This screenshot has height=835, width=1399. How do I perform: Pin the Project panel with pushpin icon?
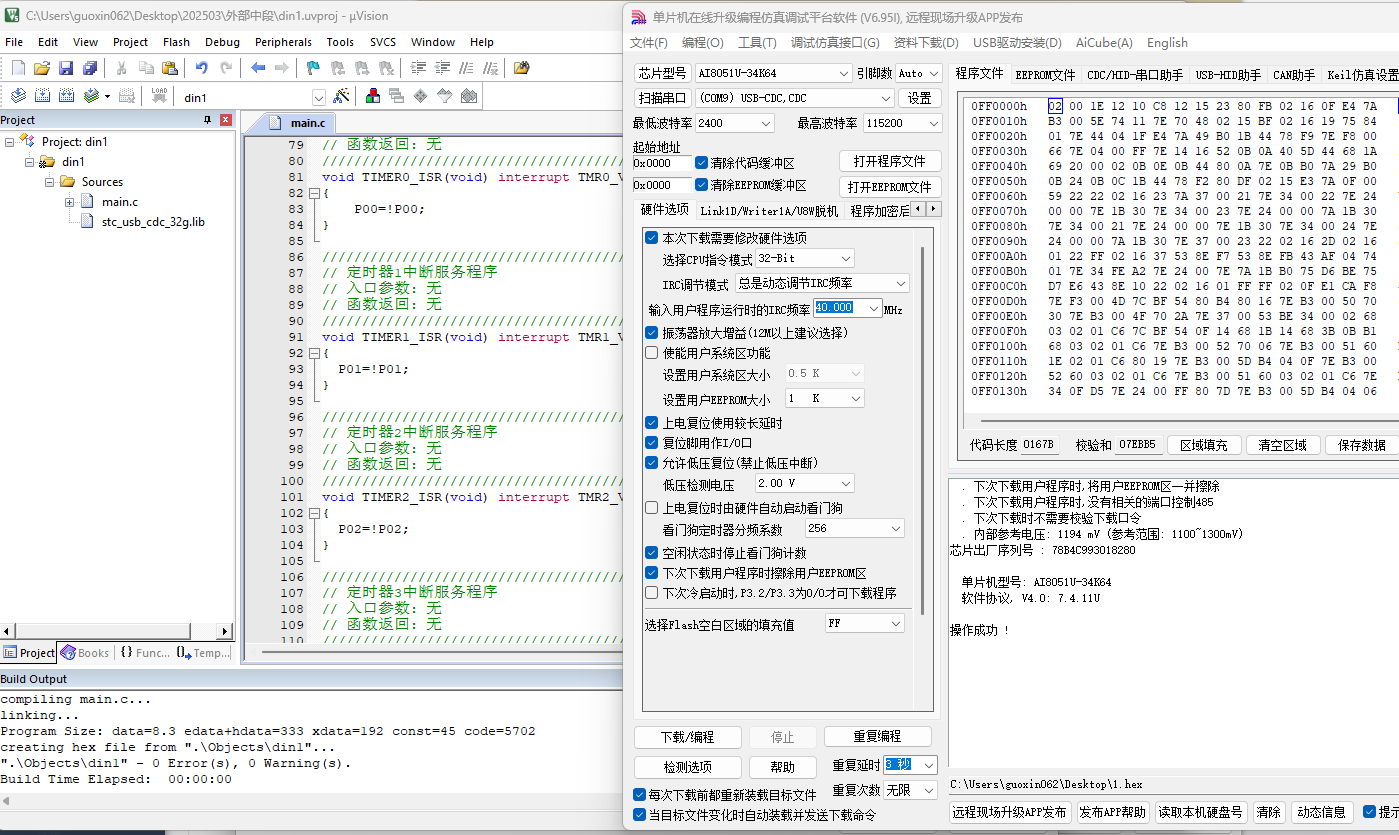[x=208, y=120]
